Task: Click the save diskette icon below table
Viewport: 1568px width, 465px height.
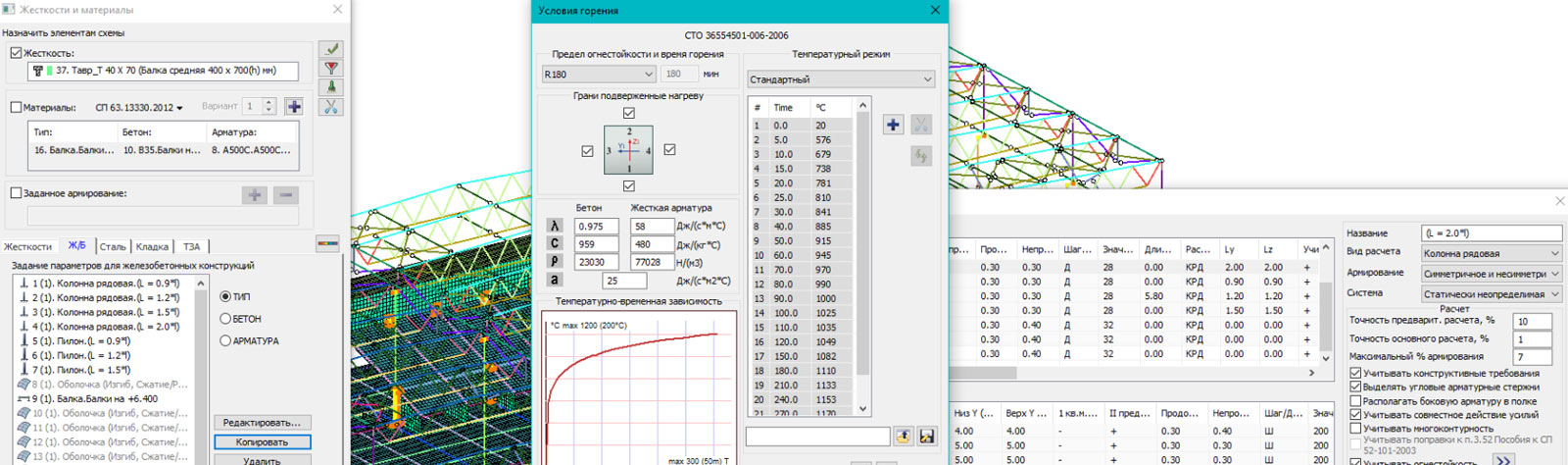Action: point(927,436)
